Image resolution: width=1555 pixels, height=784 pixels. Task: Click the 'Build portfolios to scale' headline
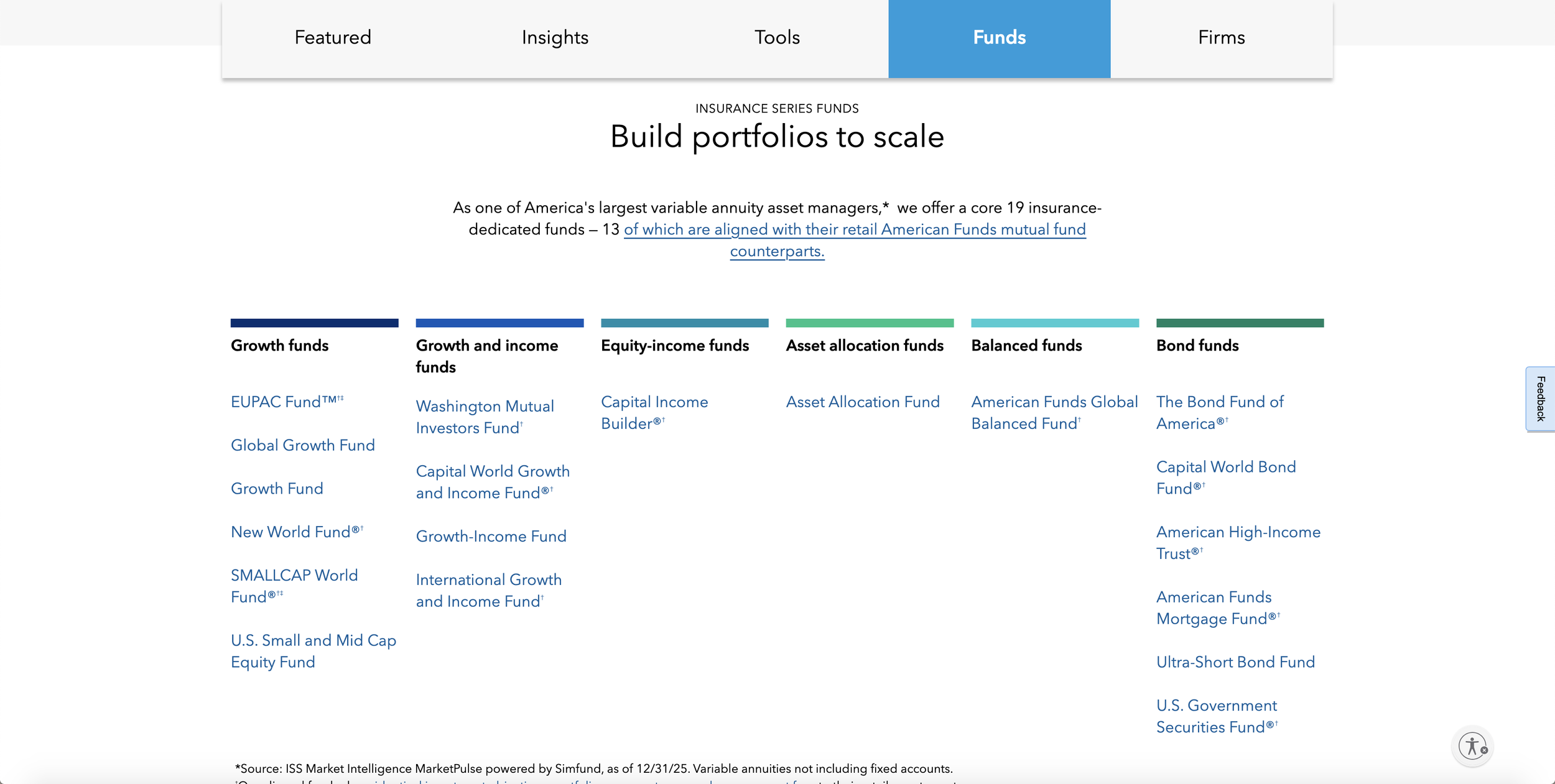click(777, 137)
